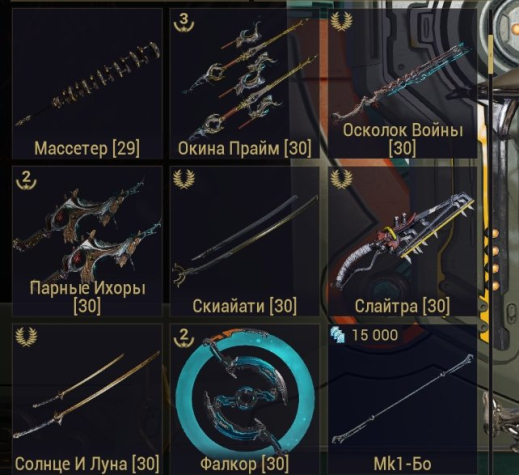This screenshot has height=475, width=519.
Task: Pick the Солнце И Луна swords
Action: click(87, 399)
